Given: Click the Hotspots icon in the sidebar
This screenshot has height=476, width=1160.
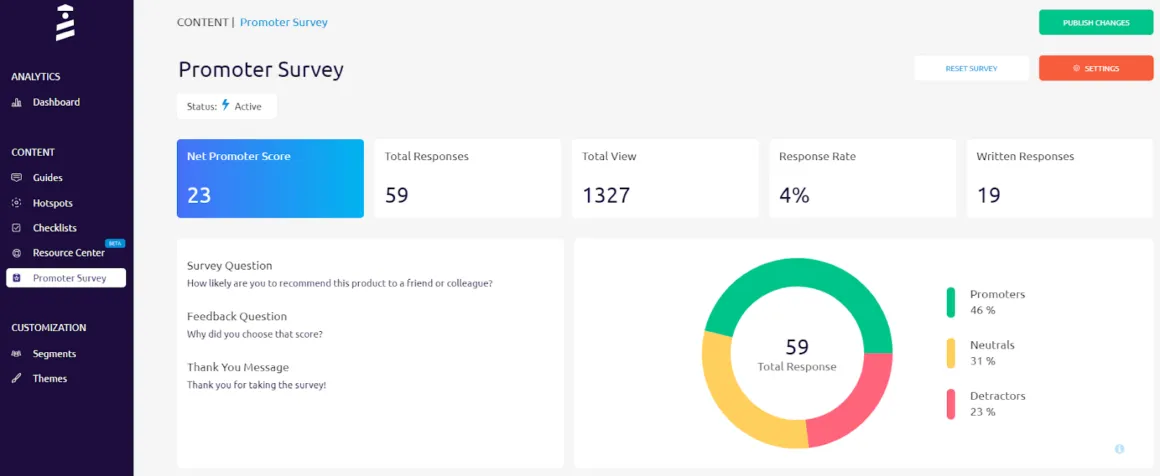Looking at the screenshot, I should coord(16,203).
